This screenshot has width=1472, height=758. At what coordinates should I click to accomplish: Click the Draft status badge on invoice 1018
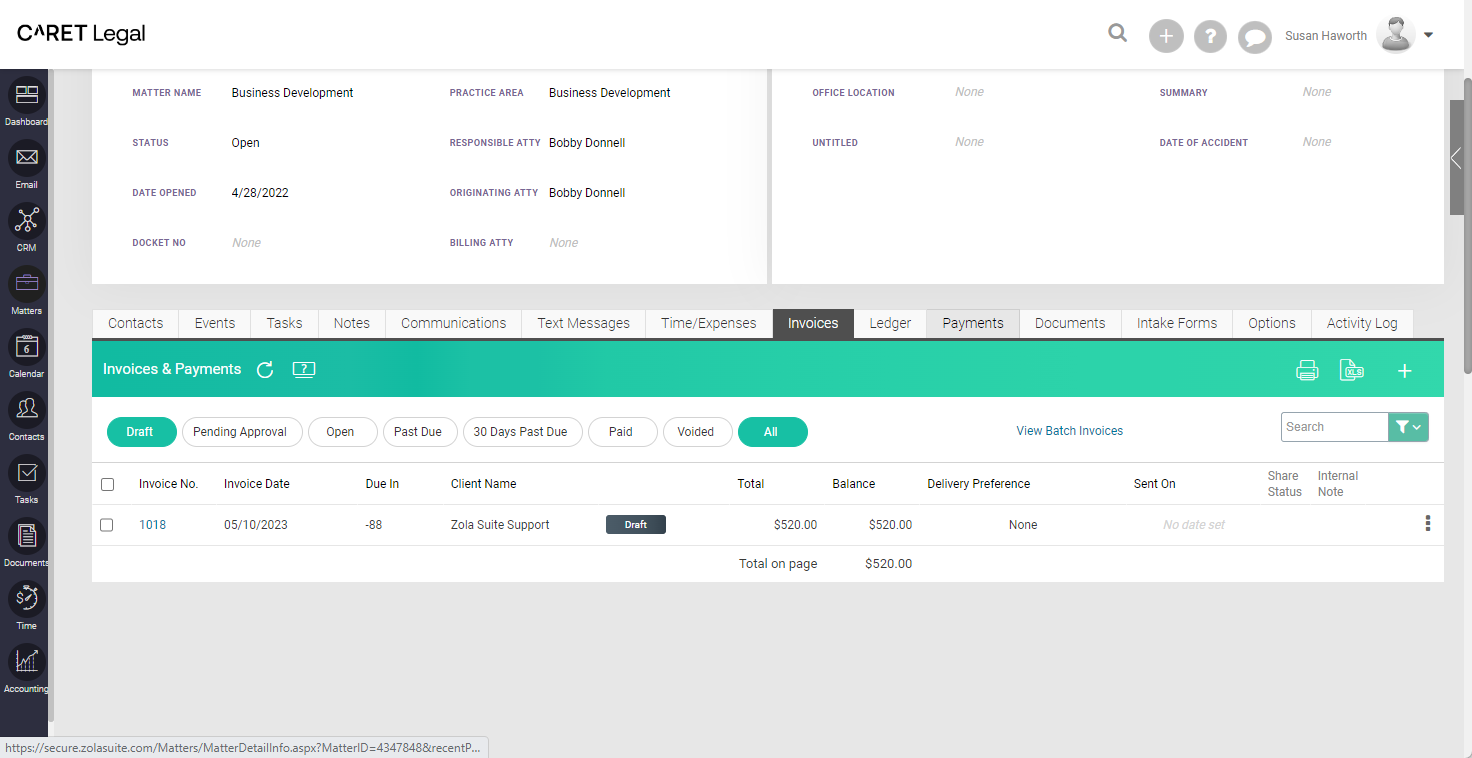pos(636,524)
